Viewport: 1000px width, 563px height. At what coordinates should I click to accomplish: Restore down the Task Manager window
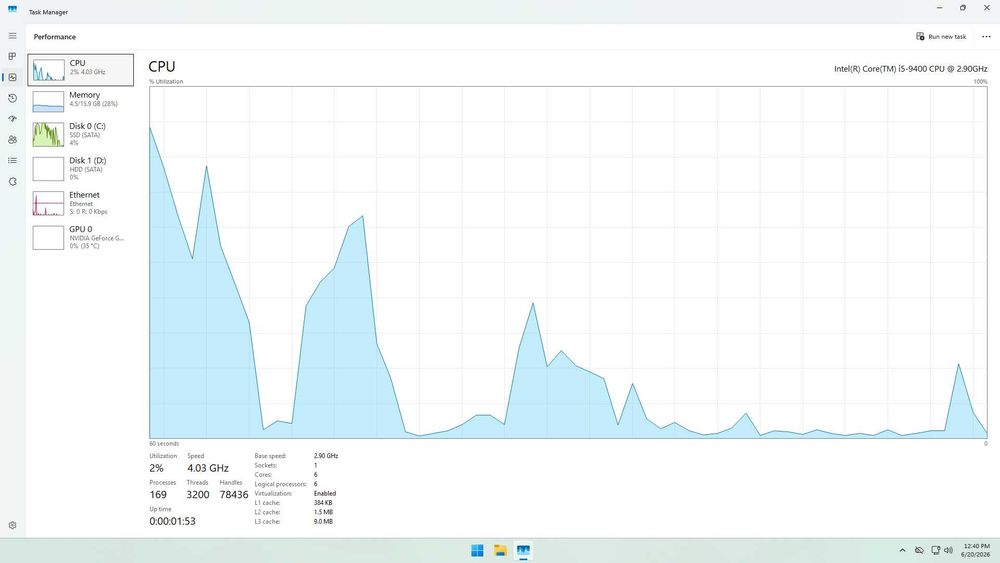tap(963, 8)
